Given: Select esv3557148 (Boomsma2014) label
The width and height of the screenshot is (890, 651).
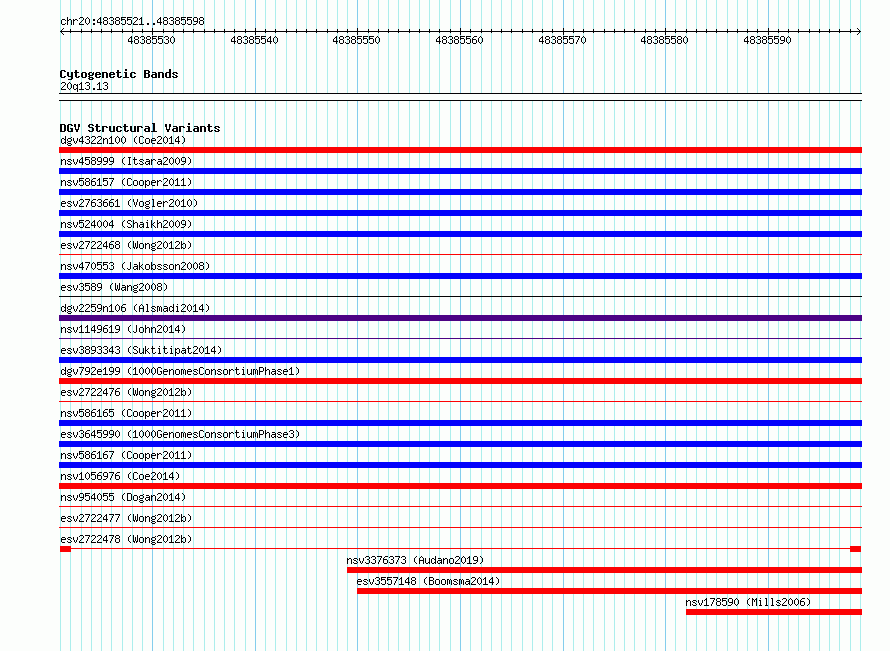Looking at the screenshot, I should click(x=429, y=581).
